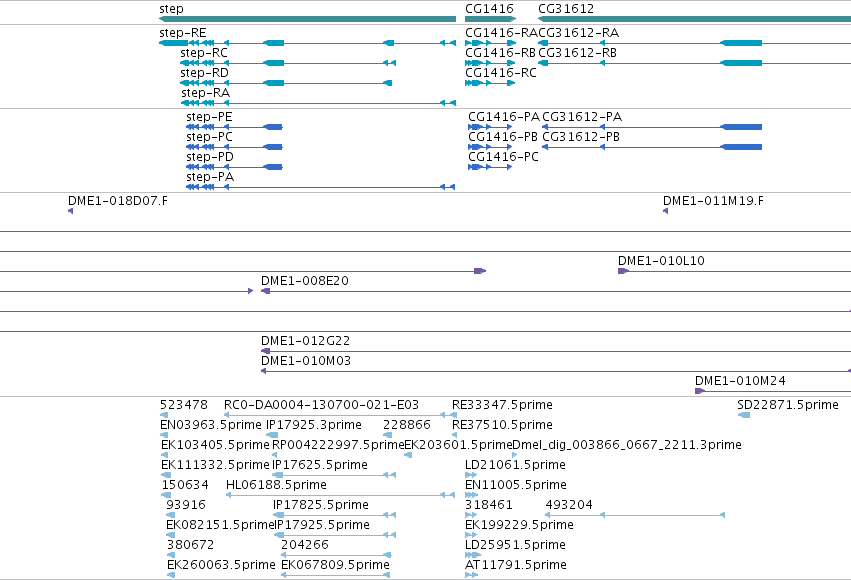Select the CG1416-RA transcript label
Image resolution: width=851 pixels, height=580 pixels.
[x=501, y=33]
